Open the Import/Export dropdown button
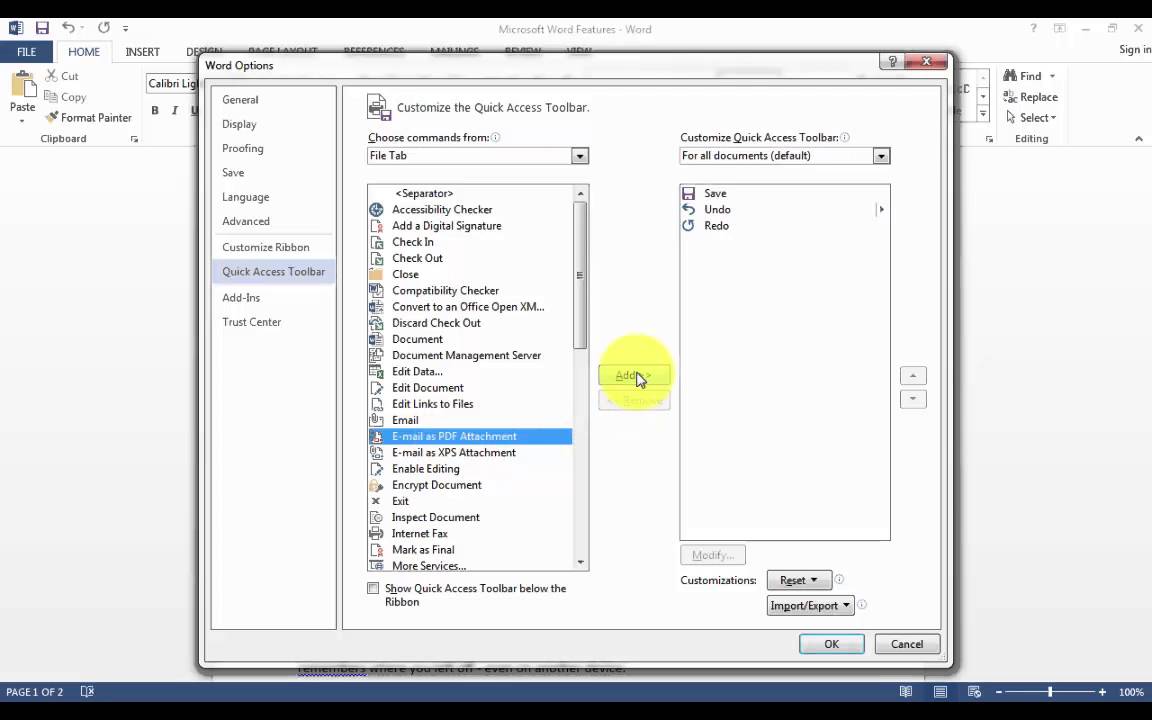The width and height of the screenshot is (1152, 720). [x=810, y=605]
